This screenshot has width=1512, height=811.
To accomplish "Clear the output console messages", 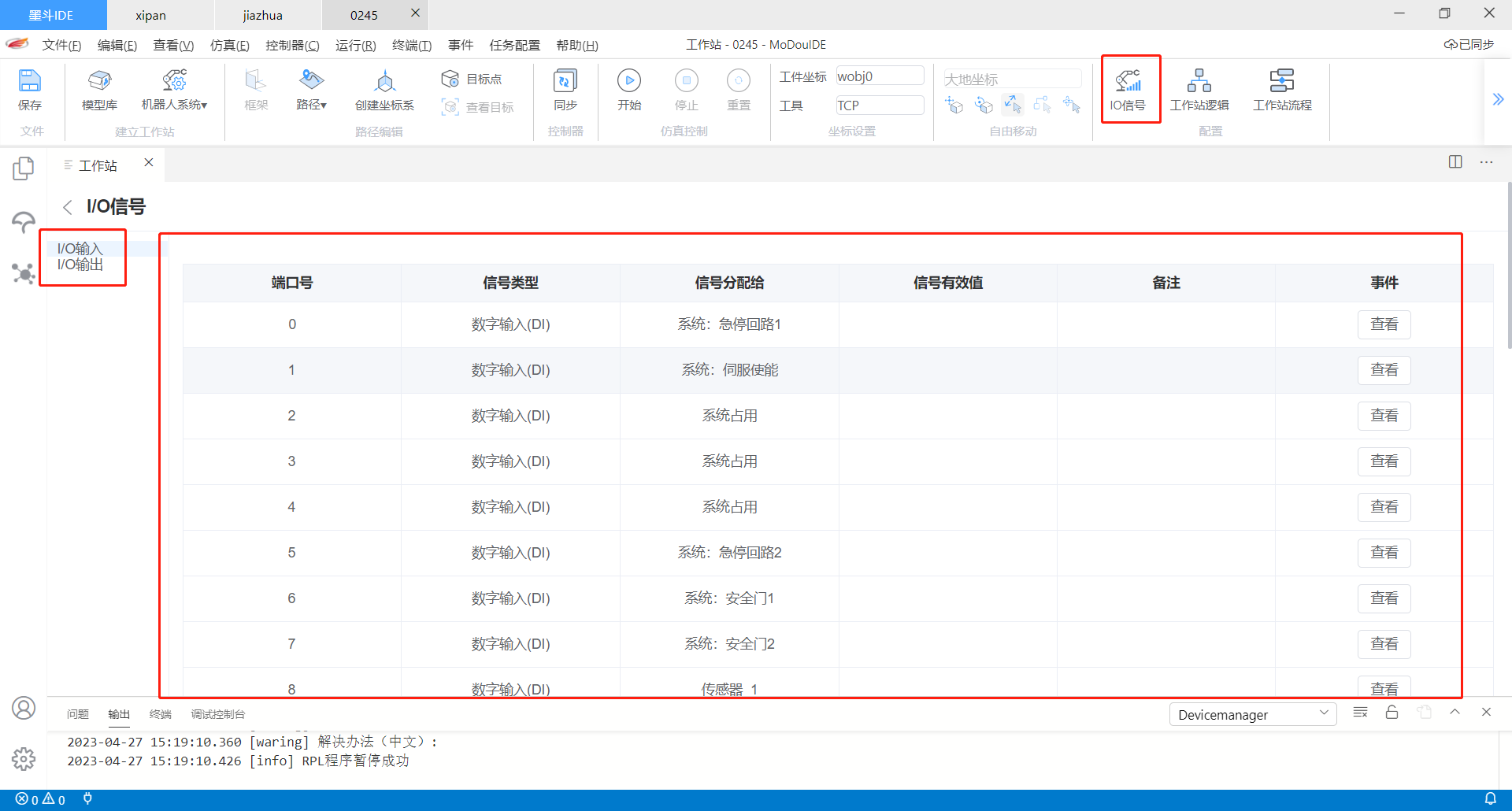I will [x=1360, y=713].
